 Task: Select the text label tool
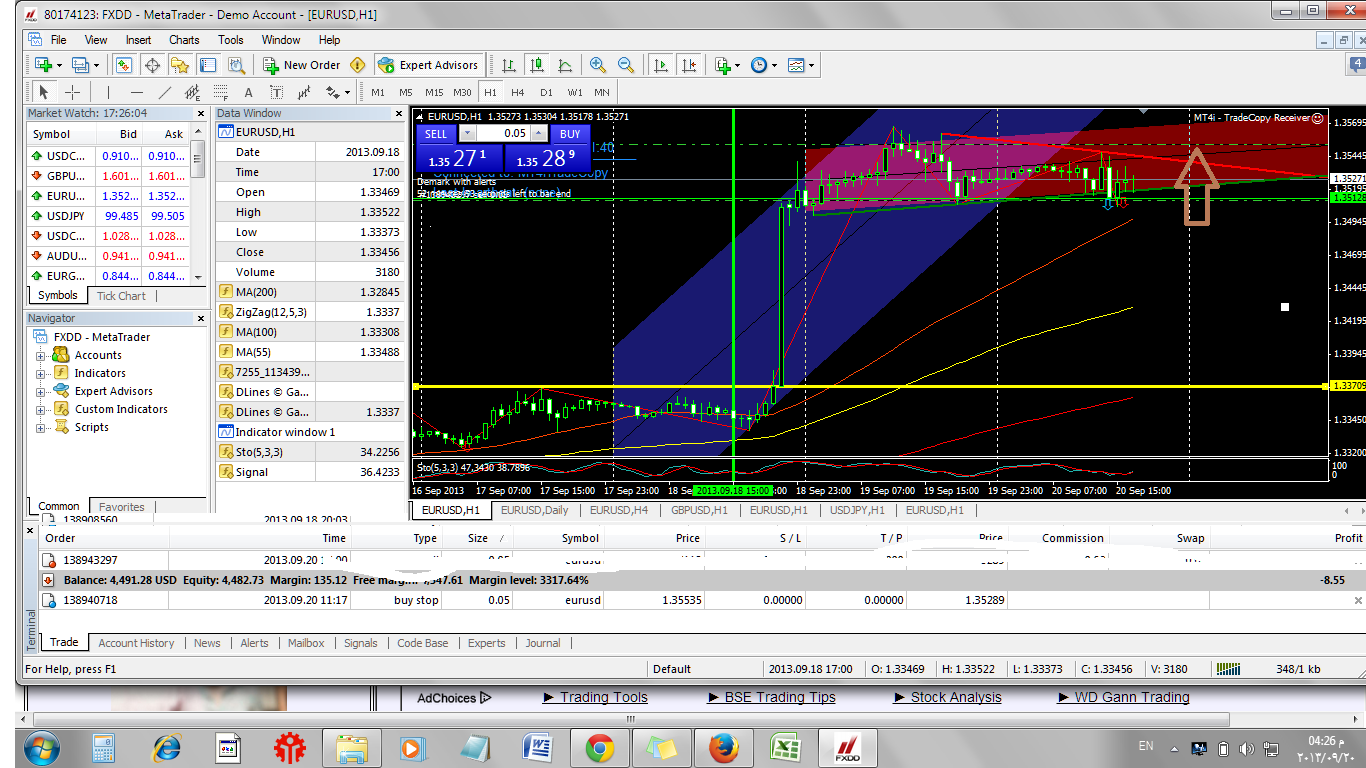pyautogui.click(x=276, y=92)
